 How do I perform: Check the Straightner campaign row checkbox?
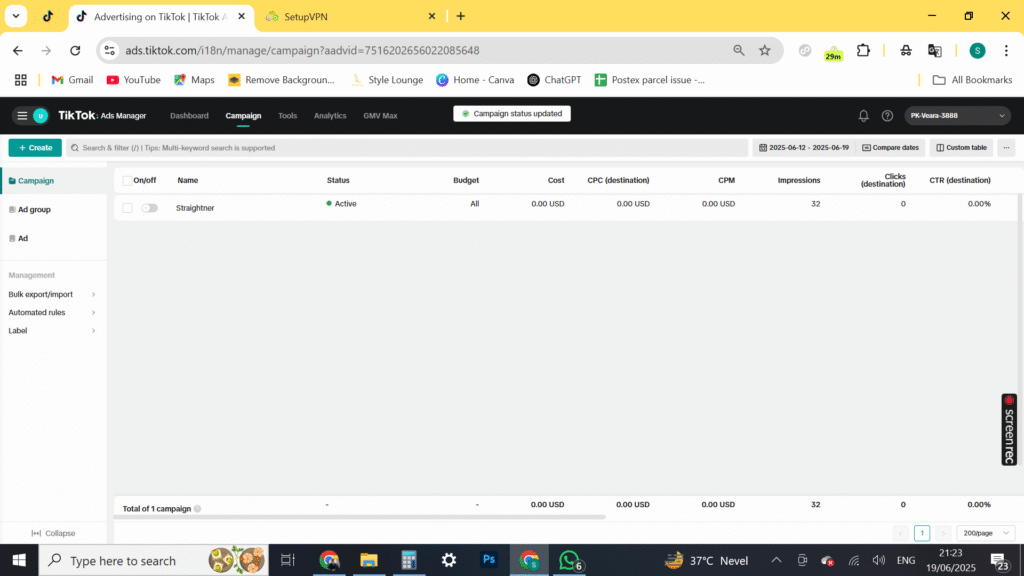tap(127, 208)
